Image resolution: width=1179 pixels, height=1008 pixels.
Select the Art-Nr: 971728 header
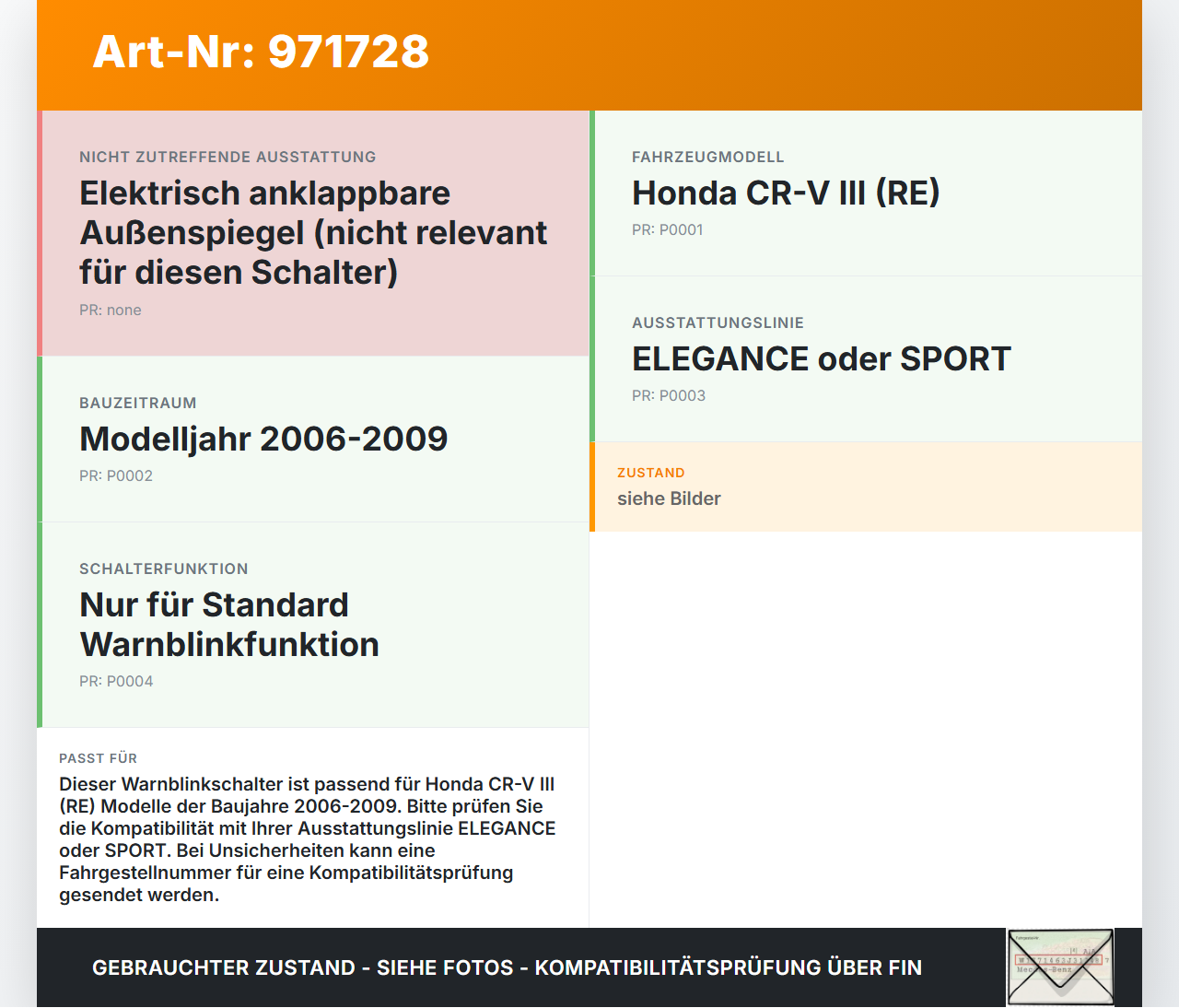pos(261,53)
